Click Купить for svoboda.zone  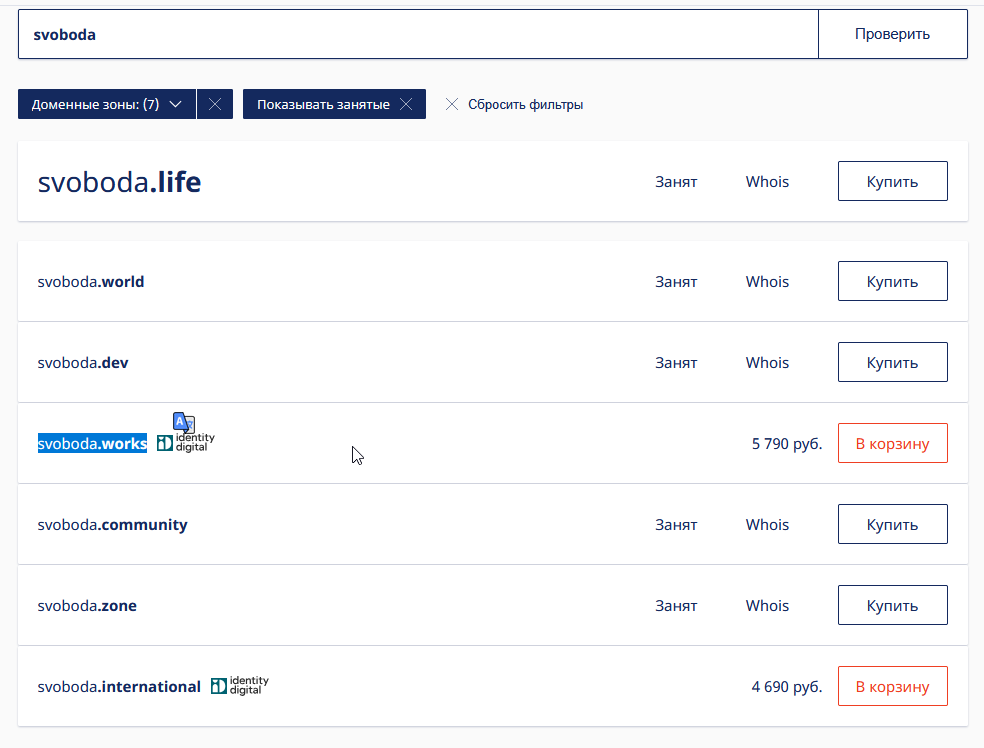coord(892,605)
